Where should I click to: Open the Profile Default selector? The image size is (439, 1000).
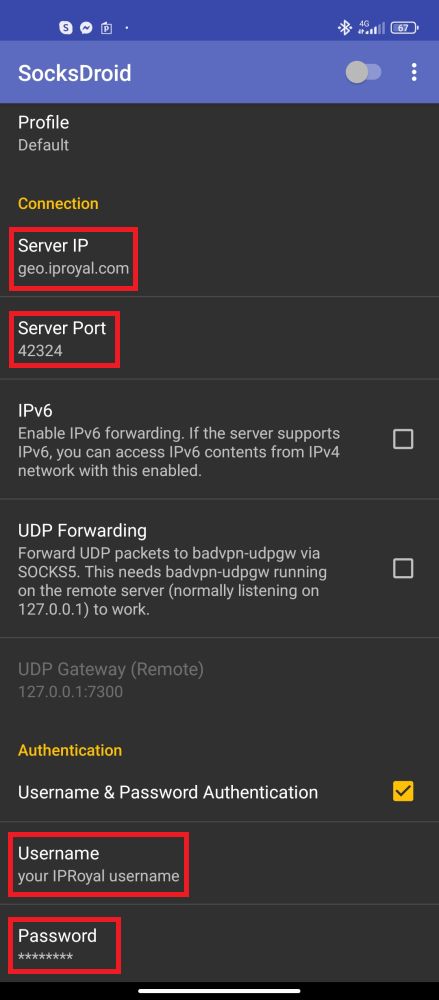pyautogui.click(x=220, y=133)
